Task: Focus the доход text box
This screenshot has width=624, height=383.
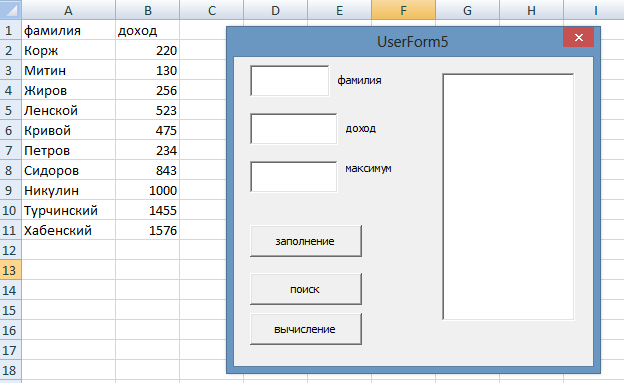Action: (294, 129)
